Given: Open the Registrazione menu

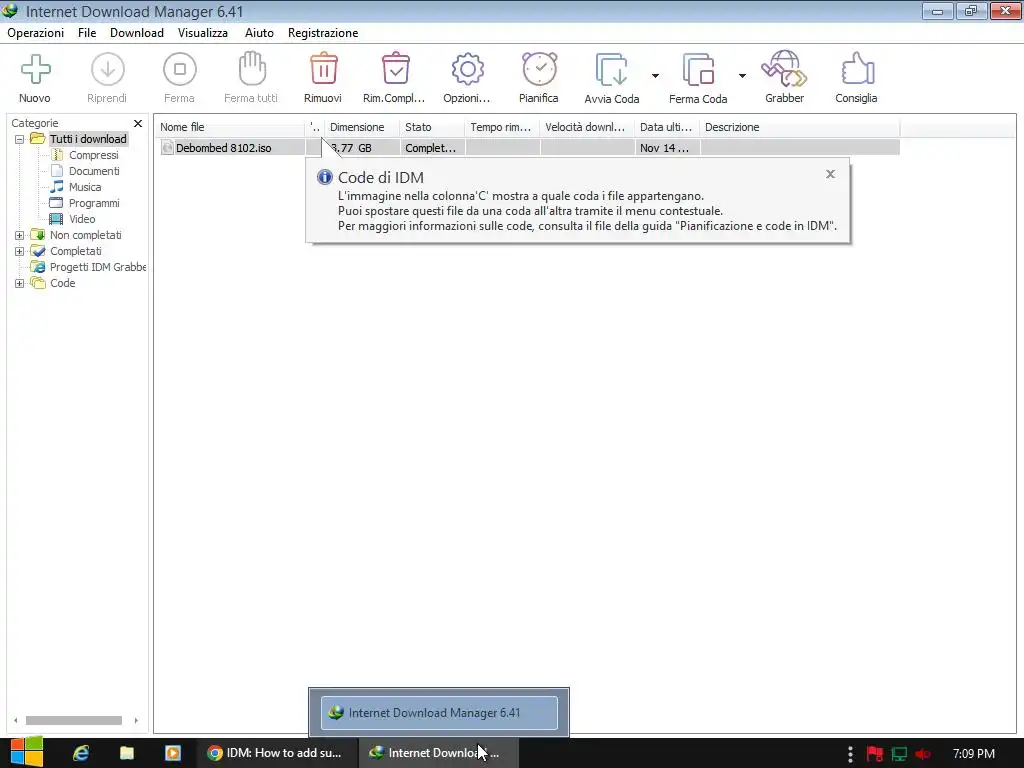Looking at the screenshot, I should (323, 33).
